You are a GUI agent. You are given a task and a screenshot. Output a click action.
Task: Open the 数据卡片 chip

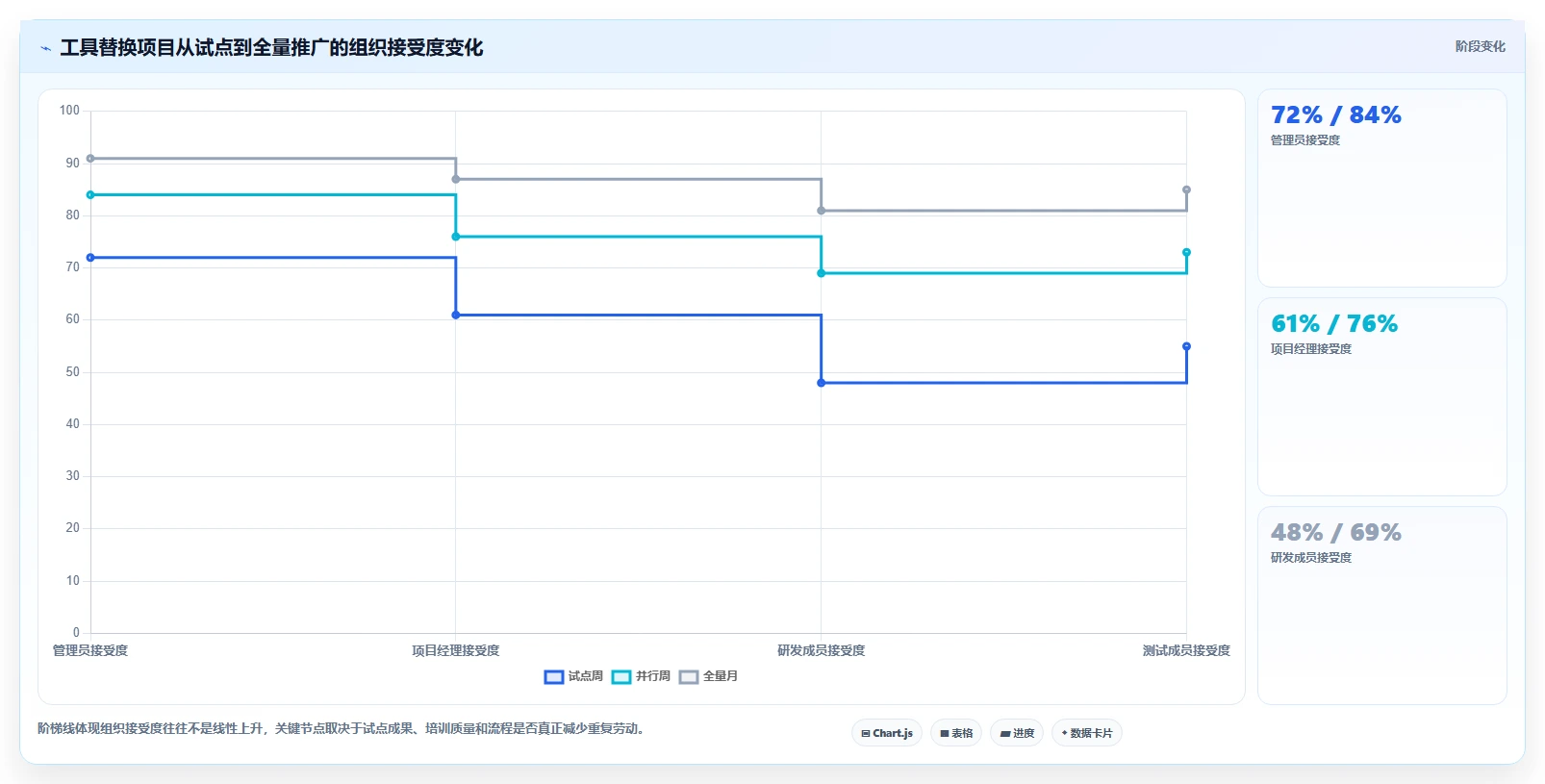(x=1087, y=733)
